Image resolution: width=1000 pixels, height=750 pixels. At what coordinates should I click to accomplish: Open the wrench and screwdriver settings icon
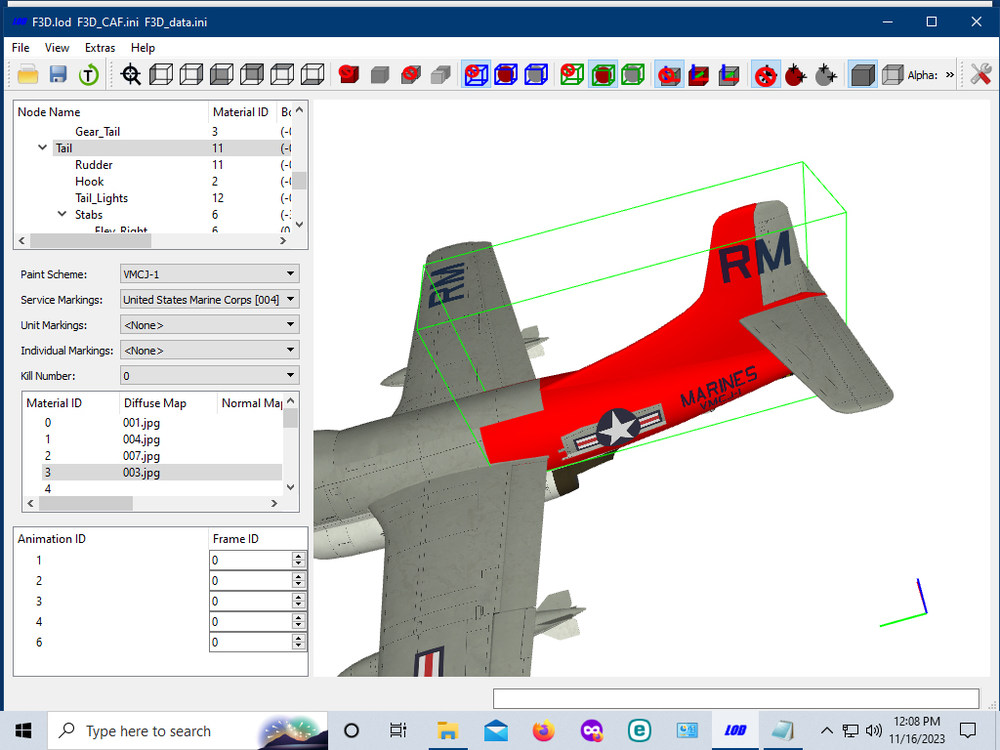[980, 75]
